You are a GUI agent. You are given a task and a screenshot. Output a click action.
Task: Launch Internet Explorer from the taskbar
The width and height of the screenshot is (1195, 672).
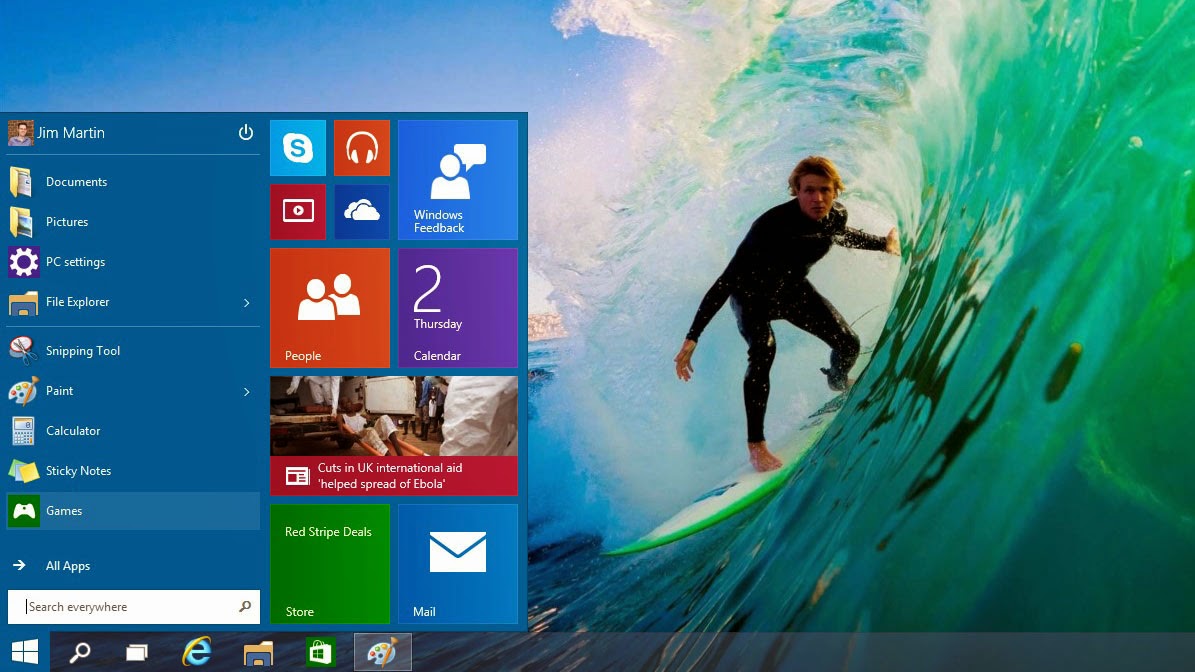(197, 652)
